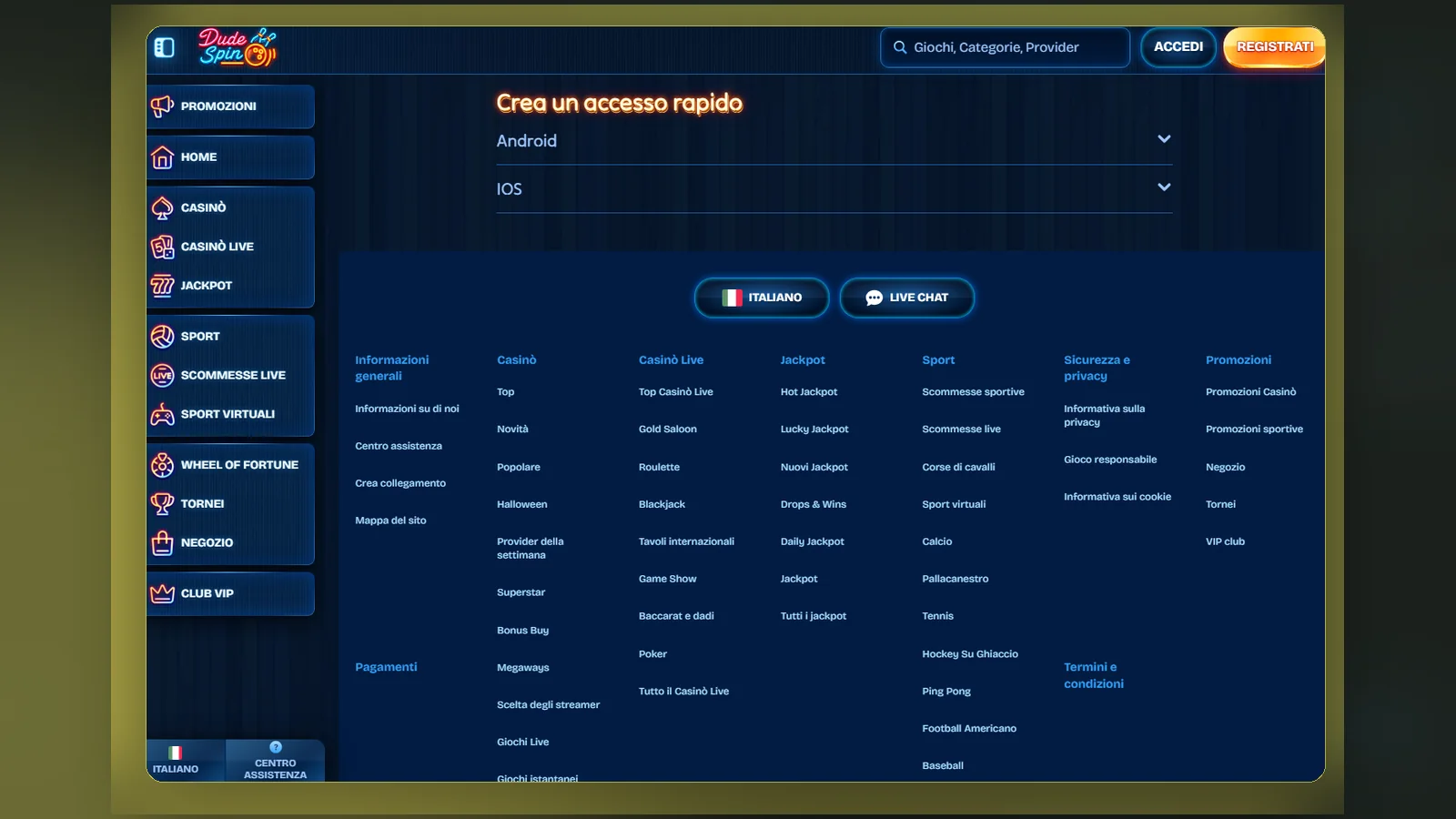Open the Mappa del sito link
The height and width of the screenshot is (819, 1456).
[x=390, y=521]
